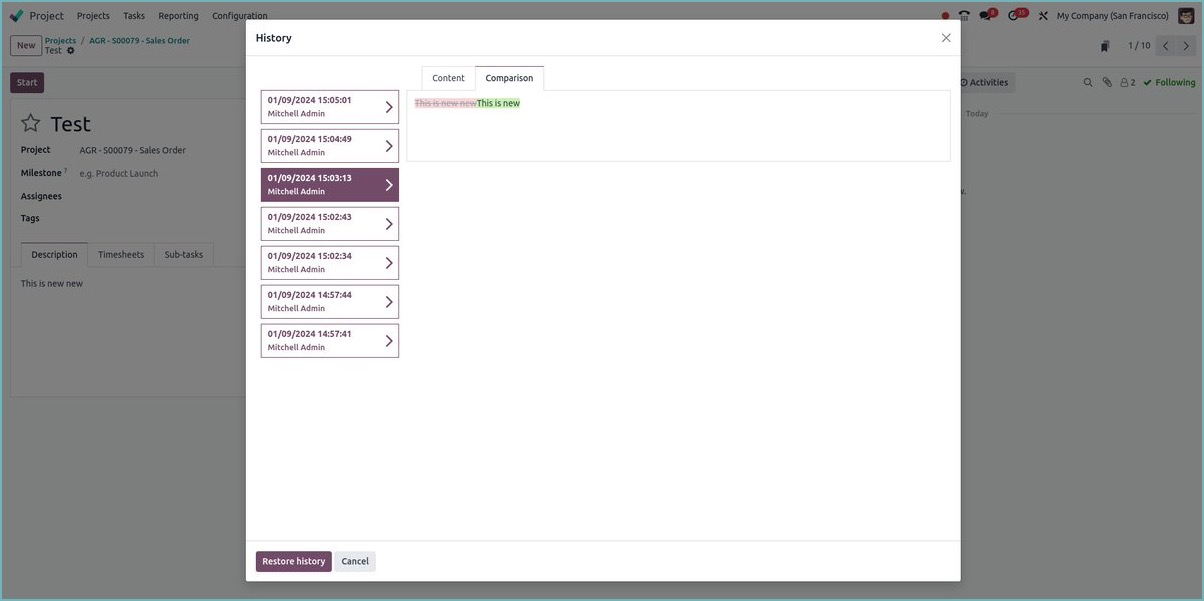Select the 01/09/2024 15:05:01 history revision
The image size is (1204, 601).
tap(329, 107)
